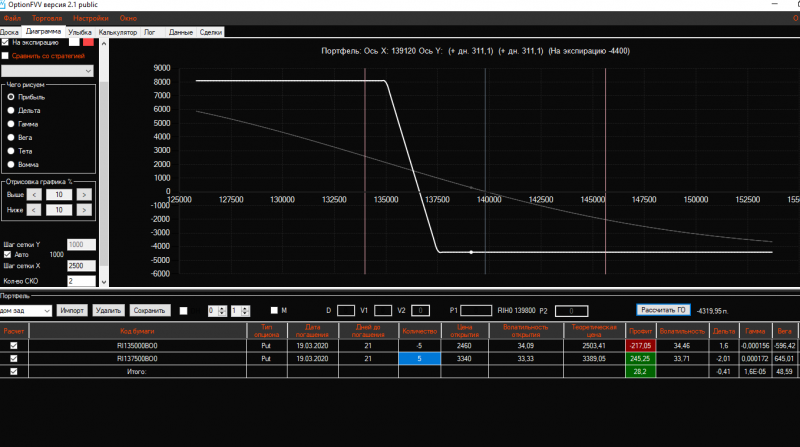Click right arrow next to Выше
Viewport: 800px width, 447px height.
tap(84, 194)
